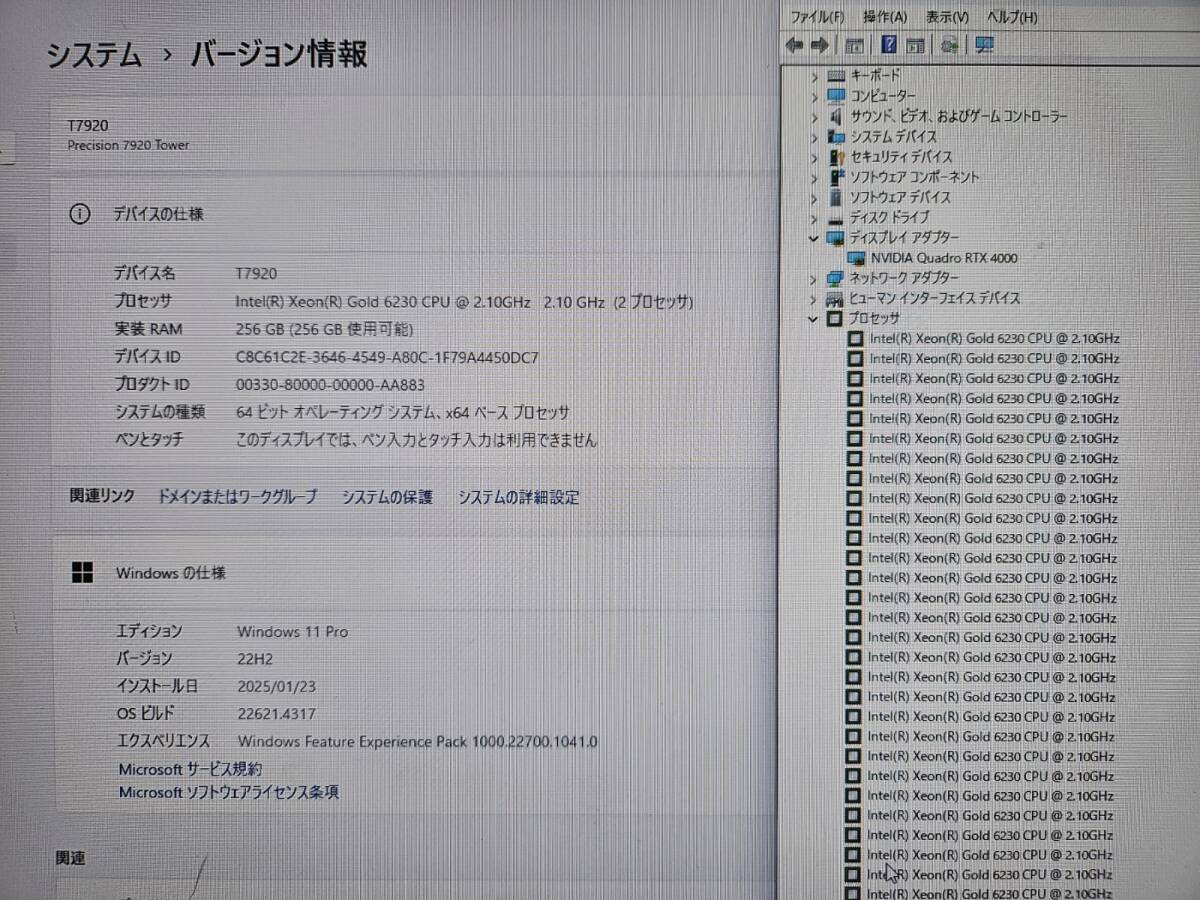Image resolution: width=1200 pixels, height=900 pixels.
Task: Click the adapter icon beside NVIDIA Quadro RTX 4000
Action: point(856,258)
